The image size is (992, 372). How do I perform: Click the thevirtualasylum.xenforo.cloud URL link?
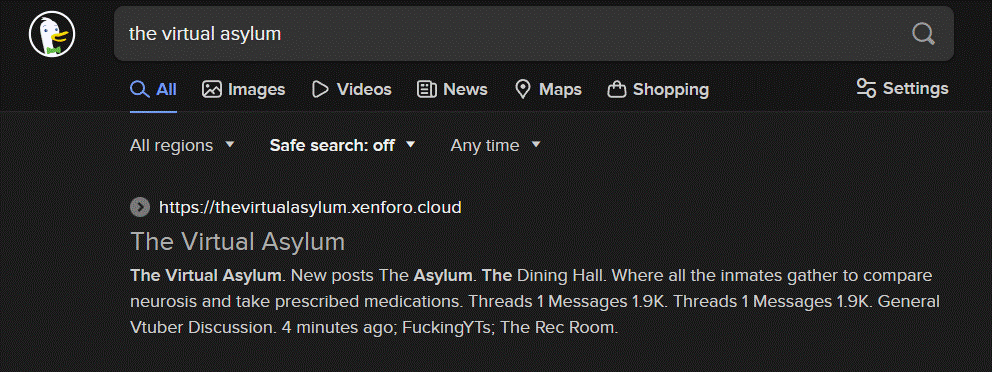310,207
